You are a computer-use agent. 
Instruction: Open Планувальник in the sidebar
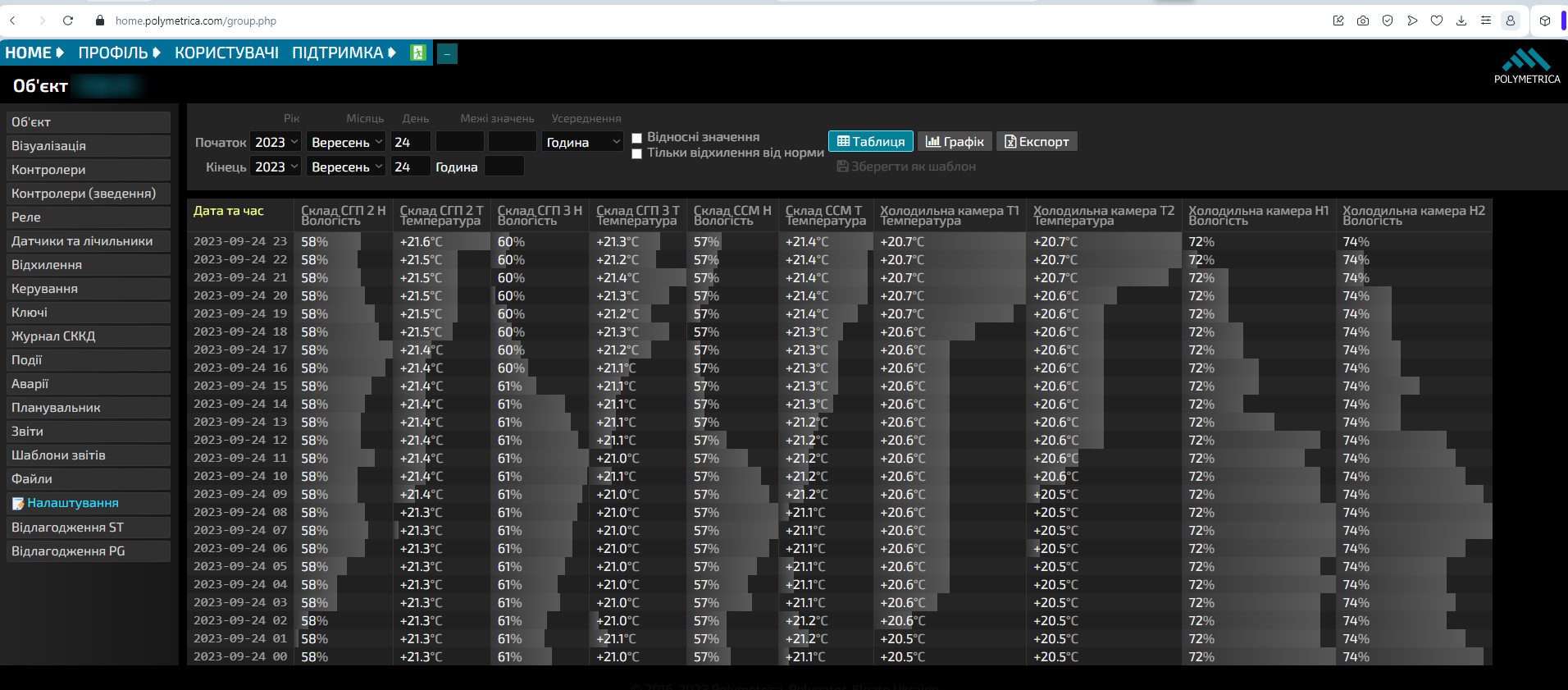[x=89, y=408]
